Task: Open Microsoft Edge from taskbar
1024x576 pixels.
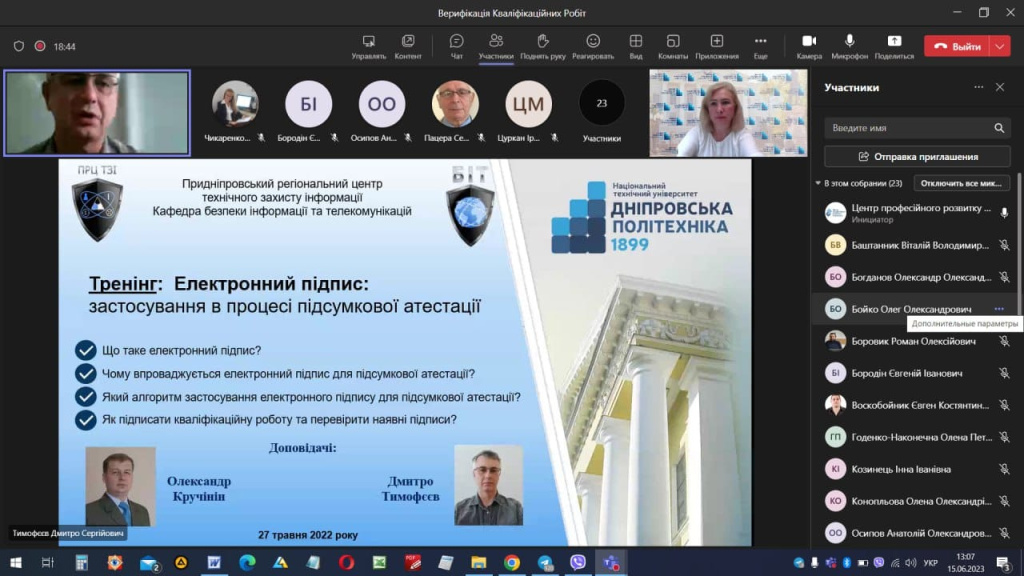Action: [247, 562]
